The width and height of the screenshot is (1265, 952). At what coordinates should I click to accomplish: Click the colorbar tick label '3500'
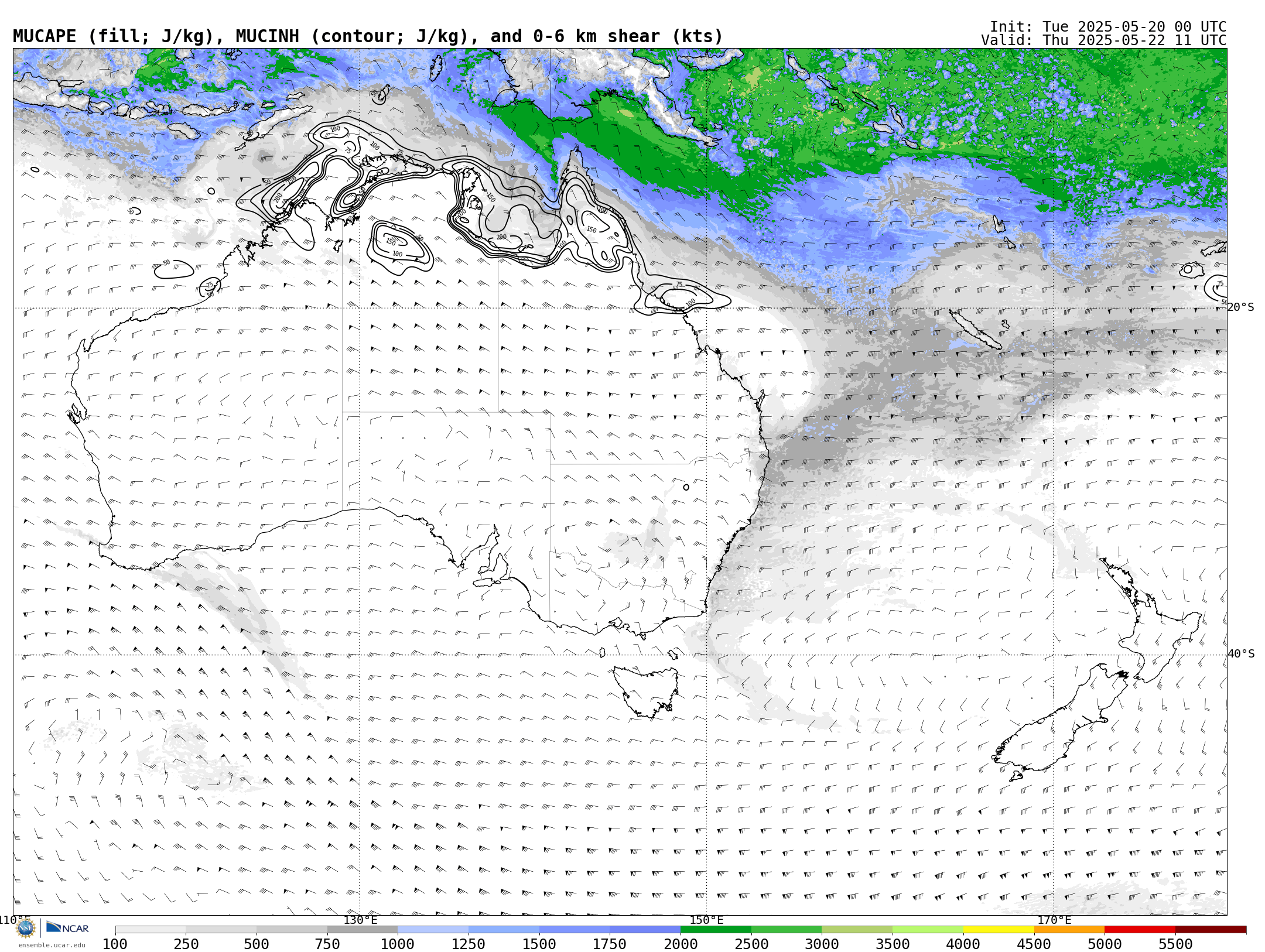click(893, 944)
